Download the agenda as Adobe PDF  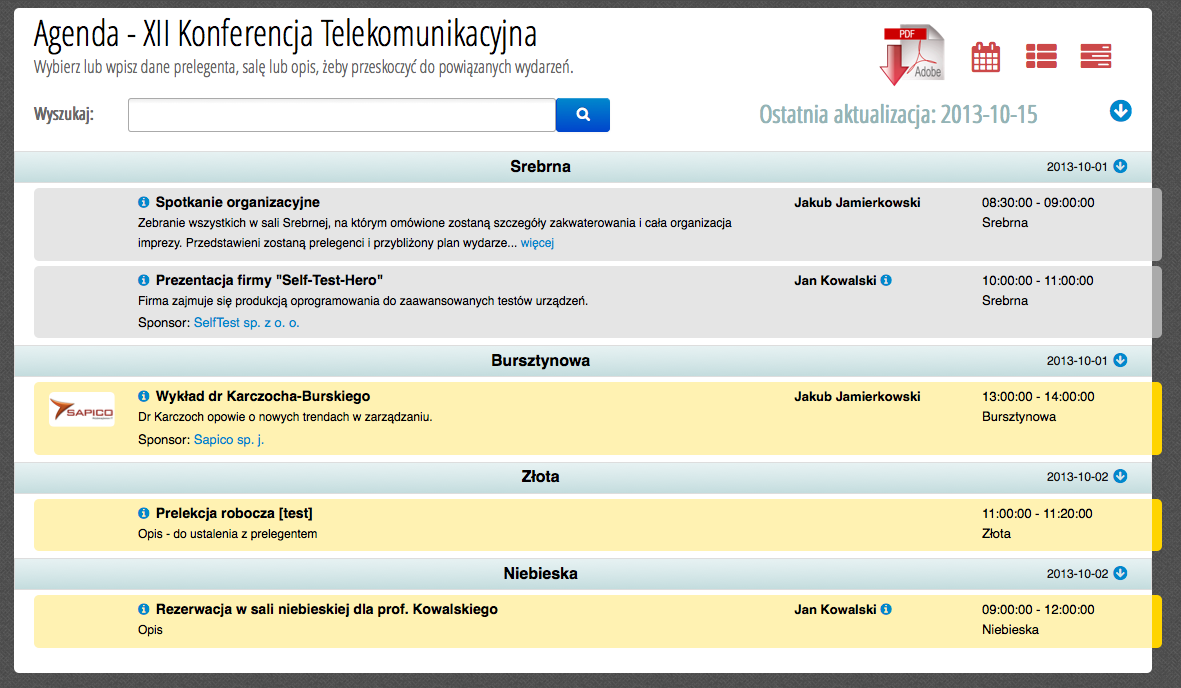[912, 55]
